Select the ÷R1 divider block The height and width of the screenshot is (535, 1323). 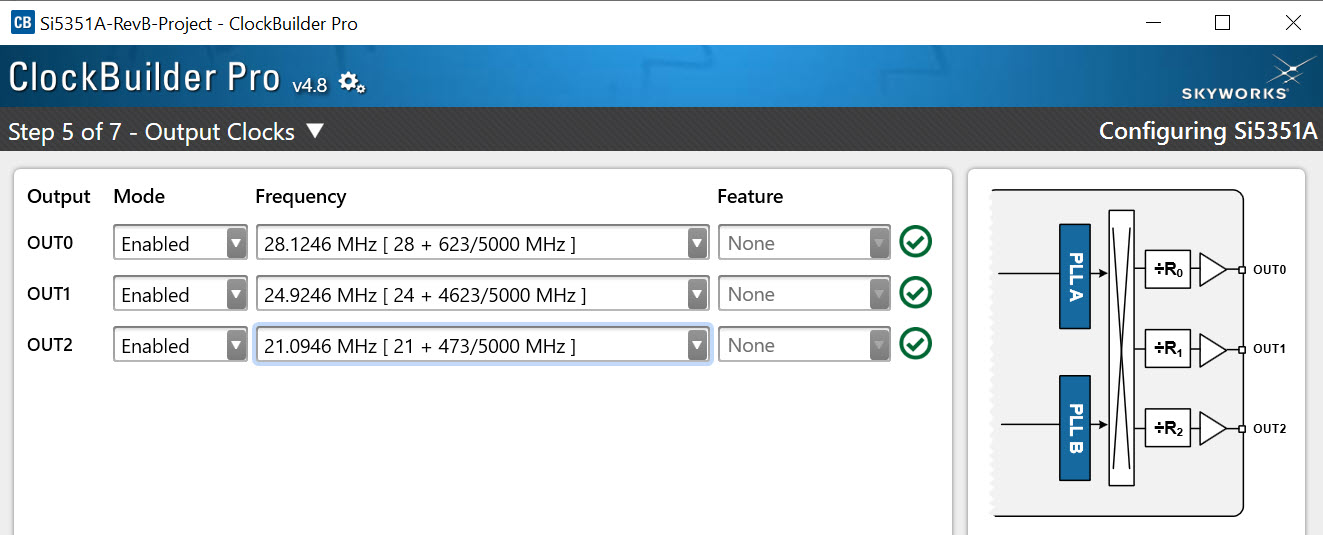[x=1167, y=349]
